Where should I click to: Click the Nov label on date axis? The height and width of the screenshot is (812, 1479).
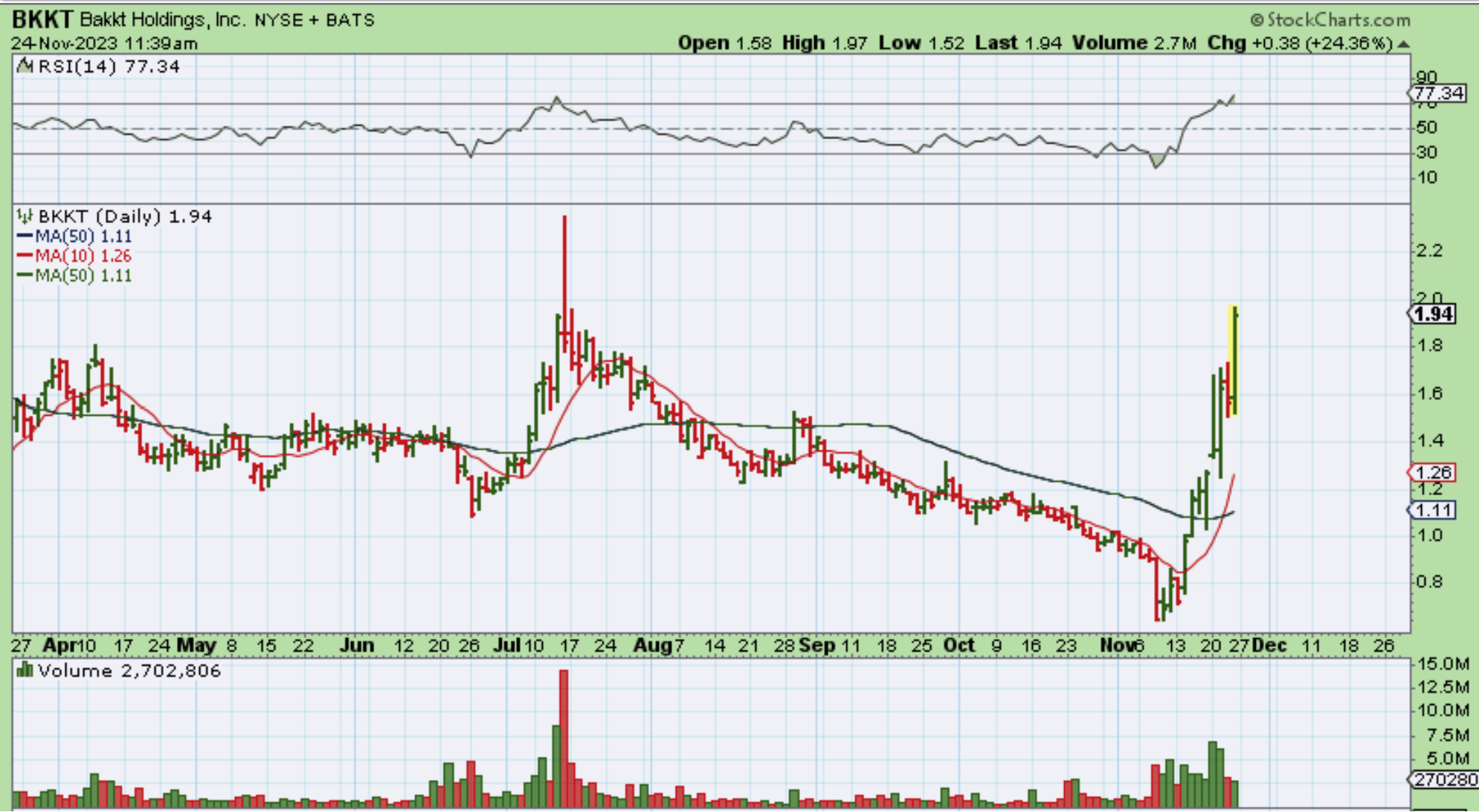pyautogui.click(x=1118, y=645)
